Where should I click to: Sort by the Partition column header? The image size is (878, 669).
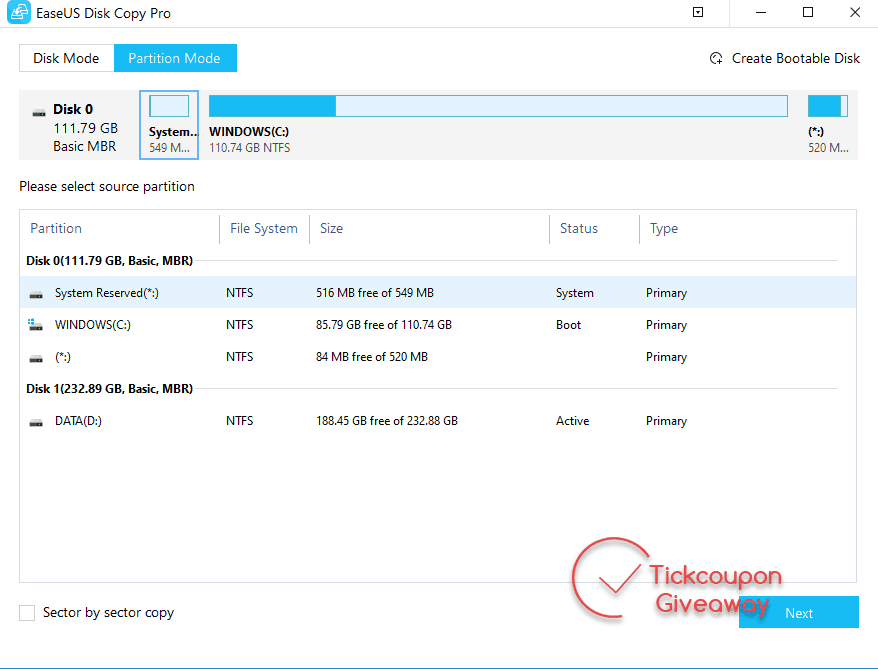(57, 228)
